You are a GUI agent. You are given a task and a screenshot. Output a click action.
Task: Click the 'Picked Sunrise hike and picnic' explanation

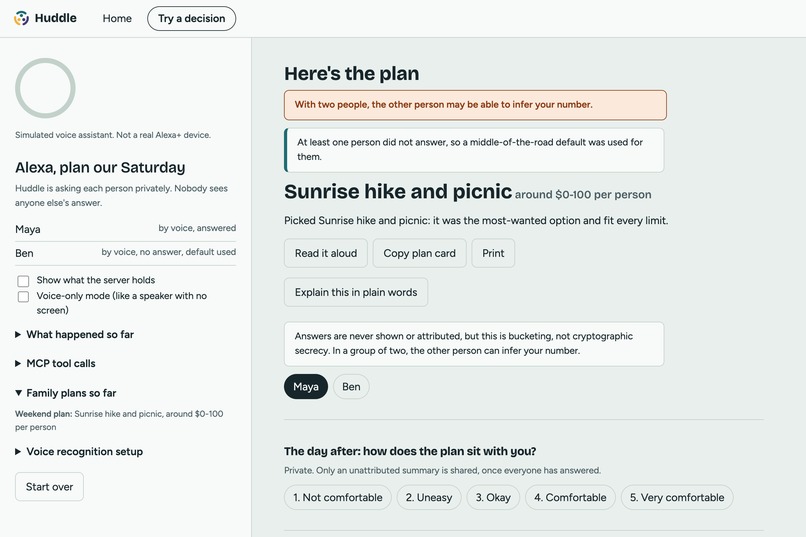click(476, 220)
